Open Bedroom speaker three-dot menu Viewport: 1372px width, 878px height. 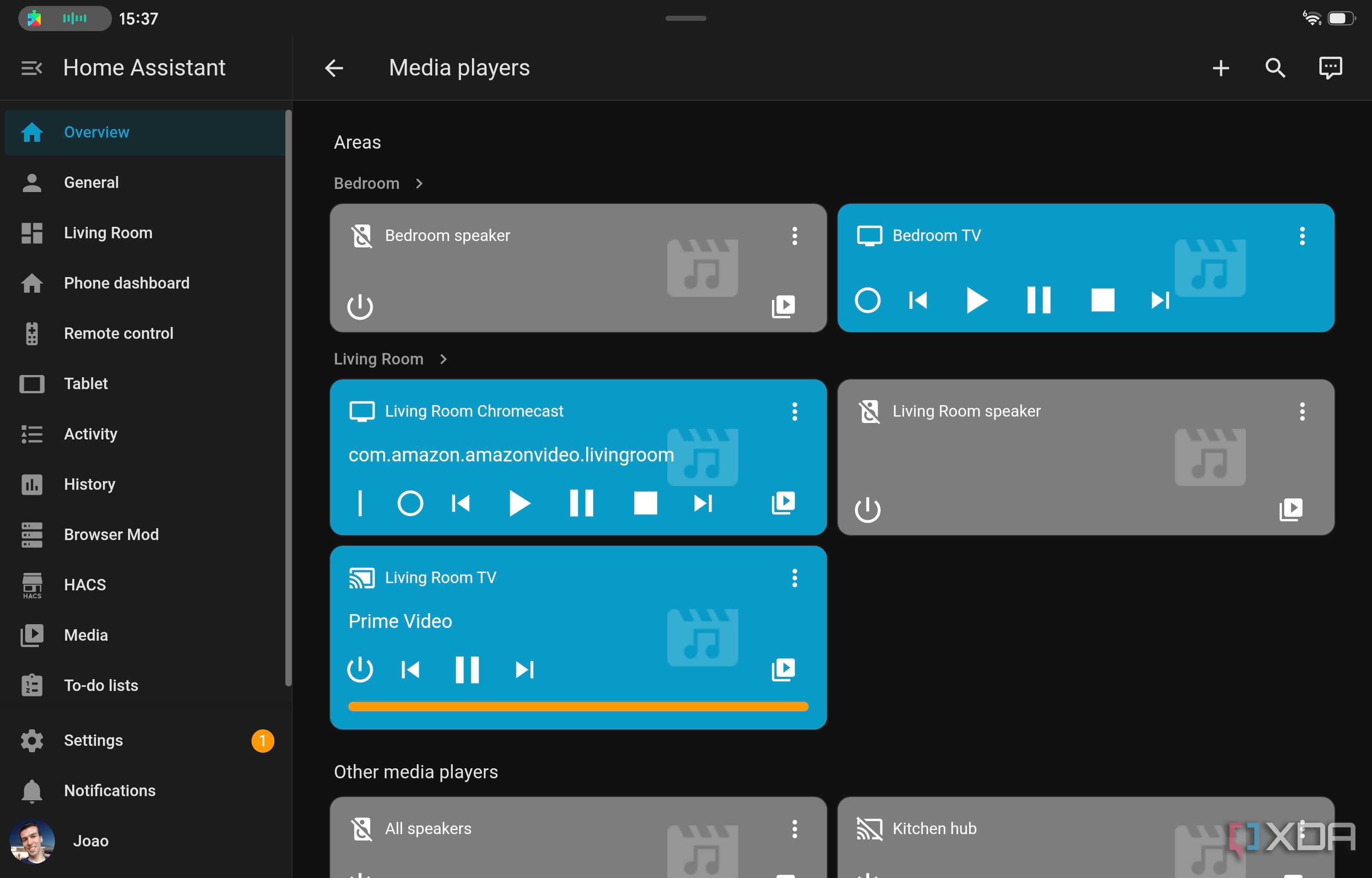(x=794, y=236)
